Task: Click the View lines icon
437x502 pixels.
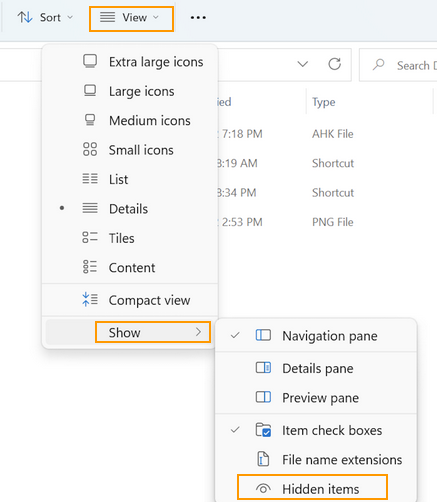Action: (107, 17)
